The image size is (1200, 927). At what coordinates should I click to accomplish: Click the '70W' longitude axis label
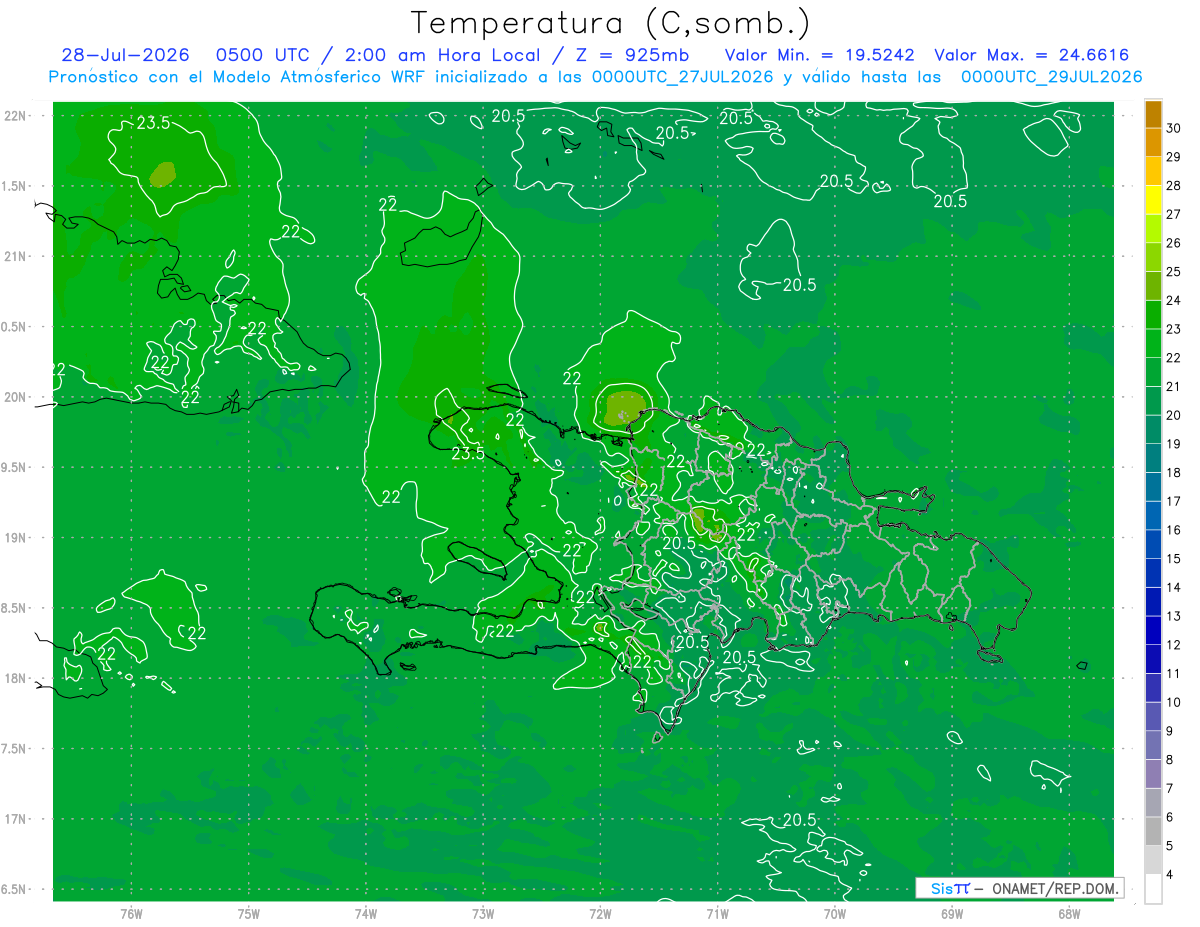pyautogui.click(x=835, y=914)
